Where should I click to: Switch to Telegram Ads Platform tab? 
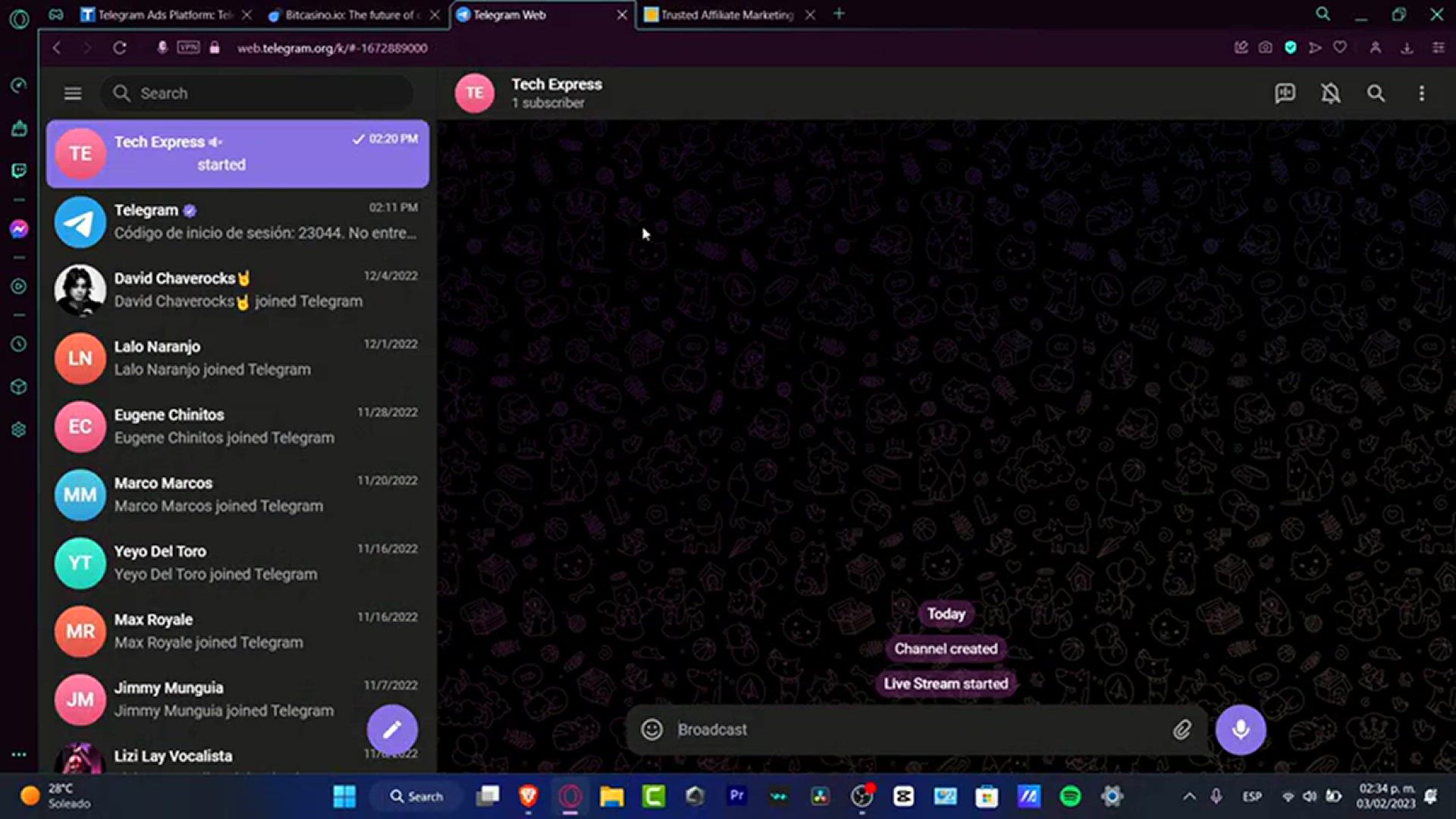pyautogui.click(x=165, y=14)
